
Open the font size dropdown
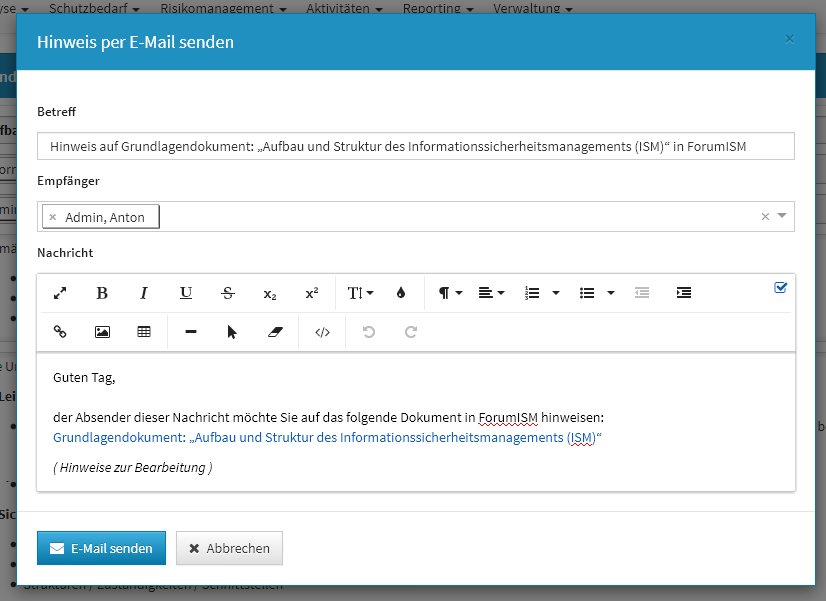point(360,293)
